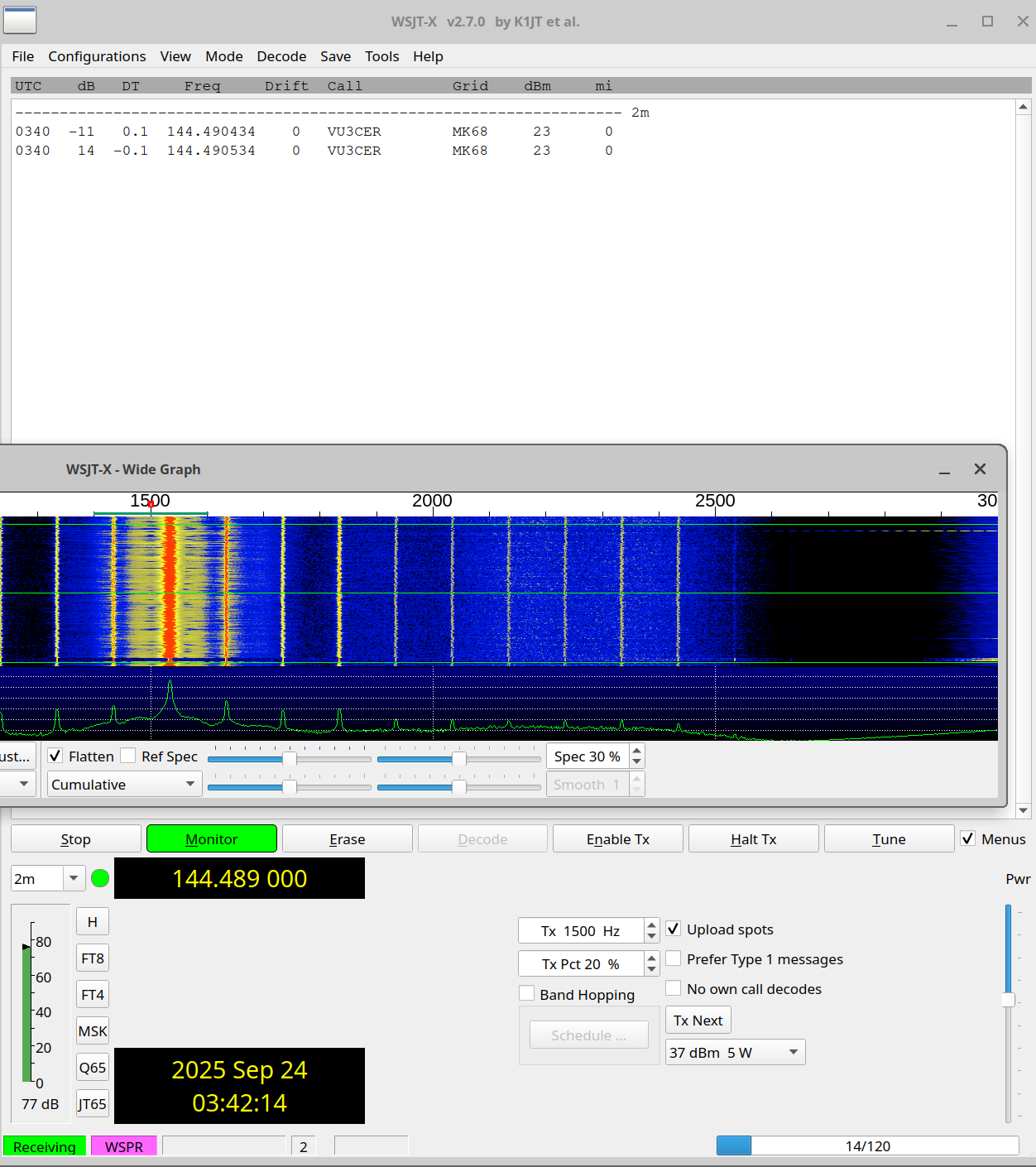Click the 14/120 progress bar
Screen dimensions: 1036x1167
click(x=867, y=1145)
